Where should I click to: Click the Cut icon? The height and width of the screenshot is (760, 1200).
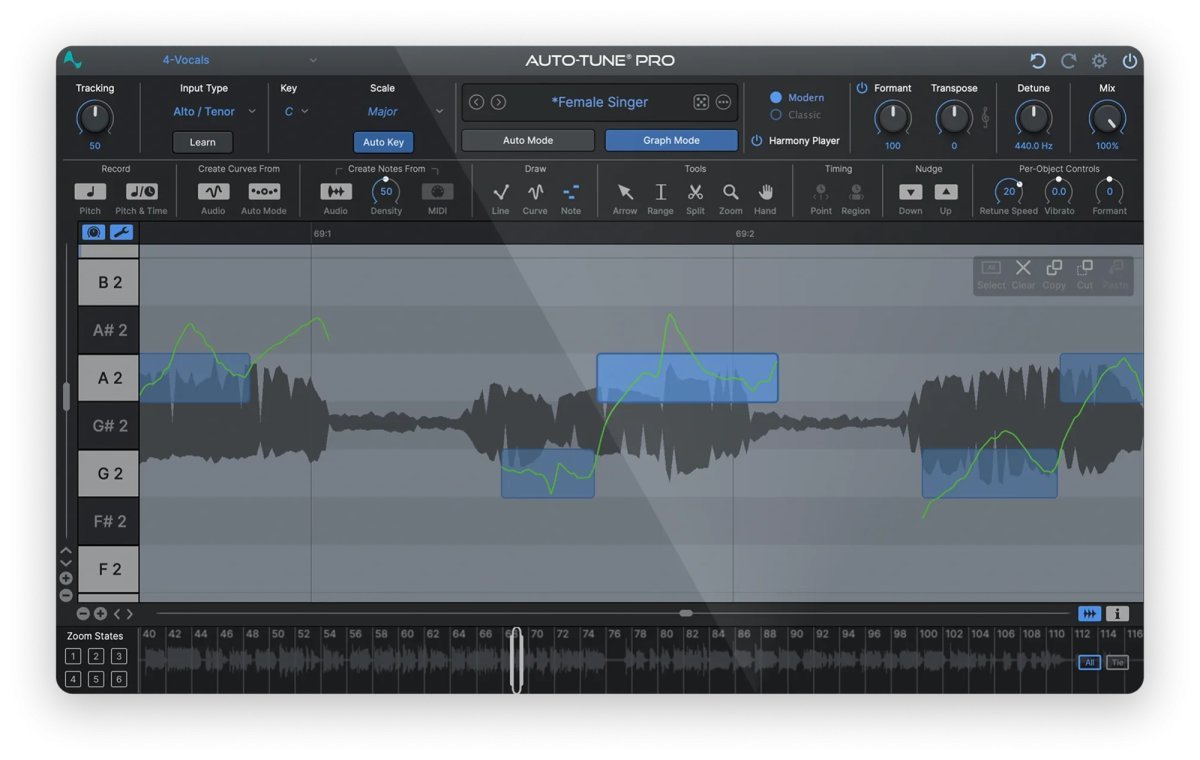coord(1085,268)
